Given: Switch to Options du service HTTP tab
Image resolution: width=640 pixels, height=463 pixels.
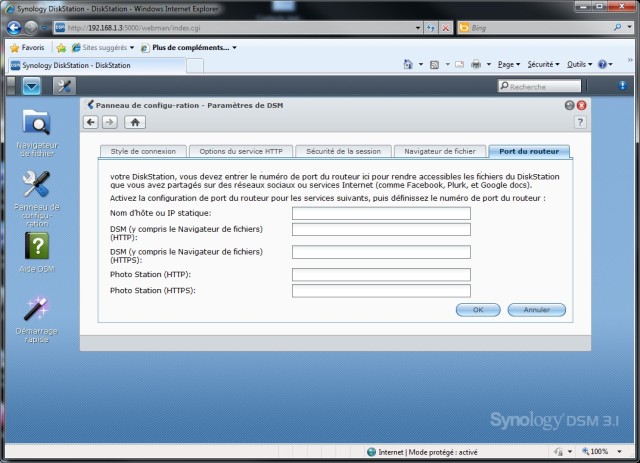Looking at the screenshot, I should [241, 151].
